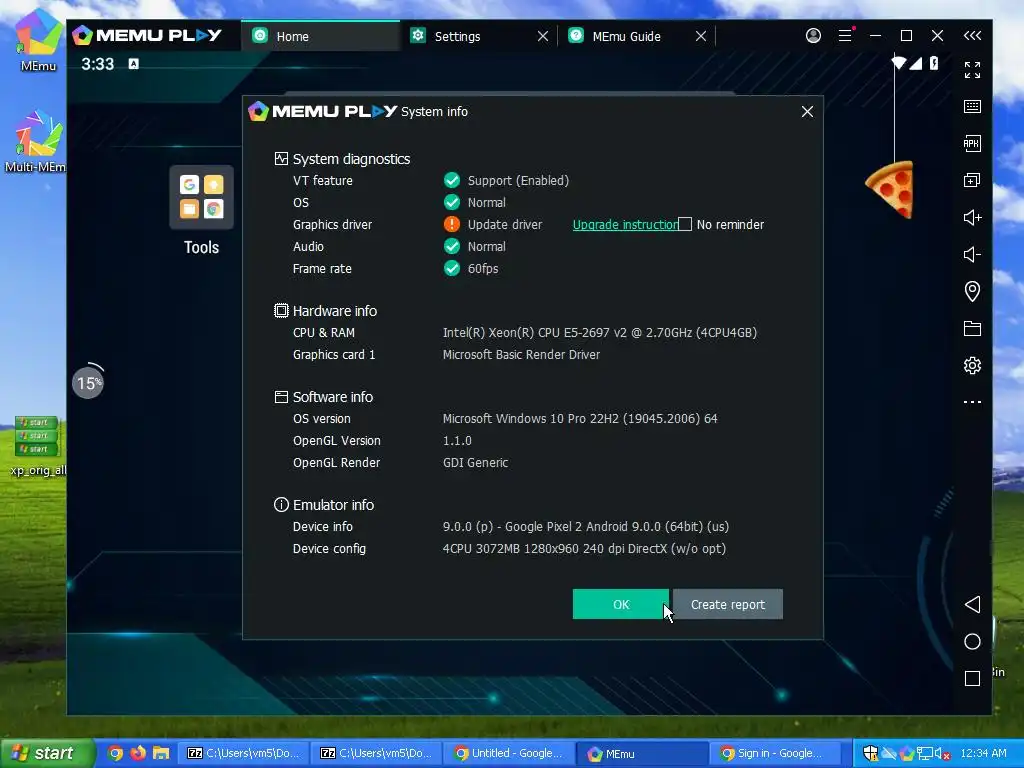Open the Windows start button
The image size is (1024, 768).
point(46,753)
